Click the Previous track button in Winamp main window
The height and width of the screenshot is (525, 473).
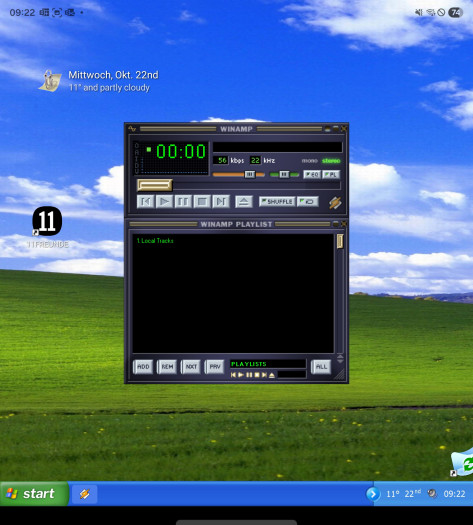click(146, 202)
